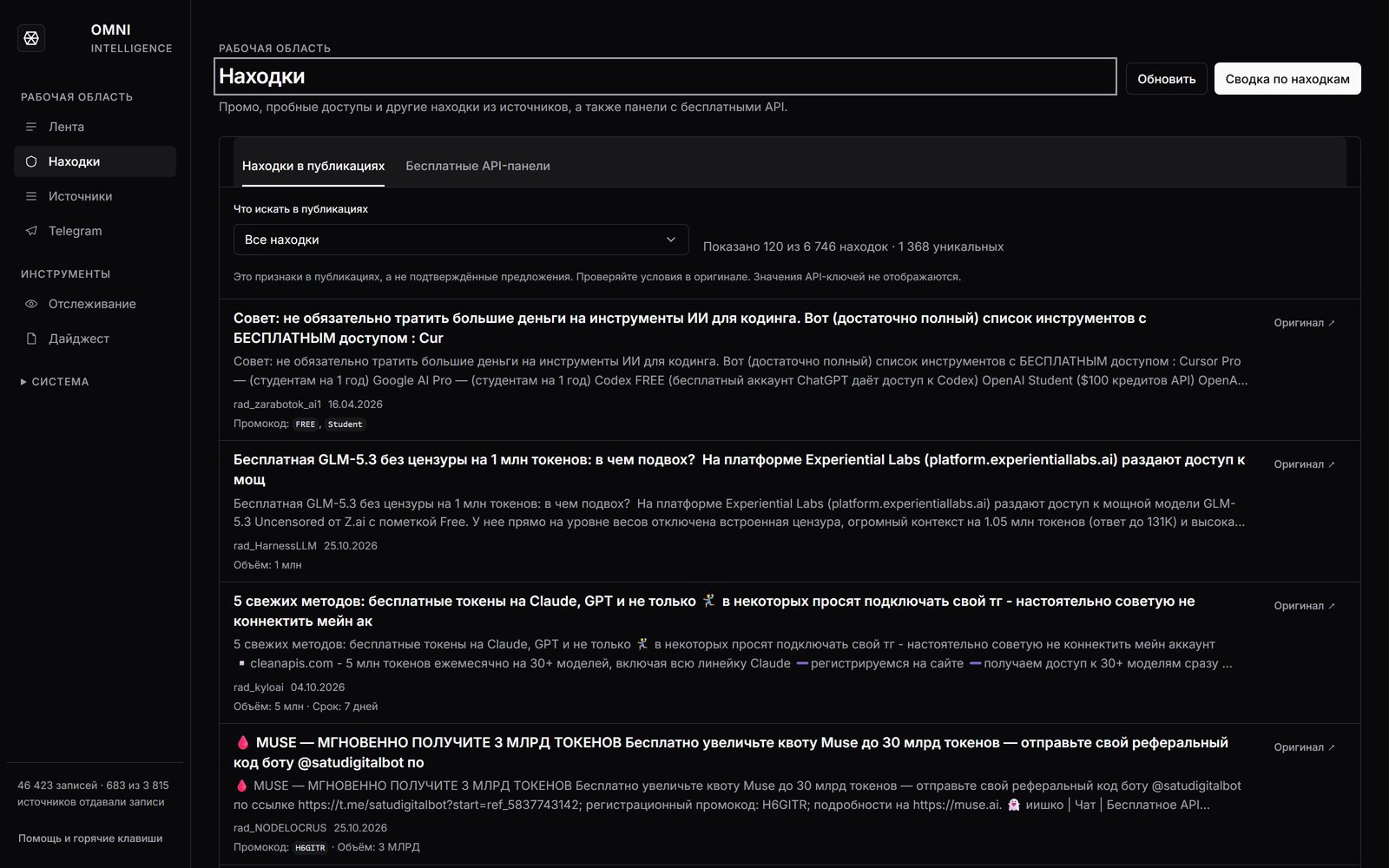This screenshot has width=1389, height=868.
Task: Click the Находки title field
Action: pyautogui.click(x=665, y=76)
